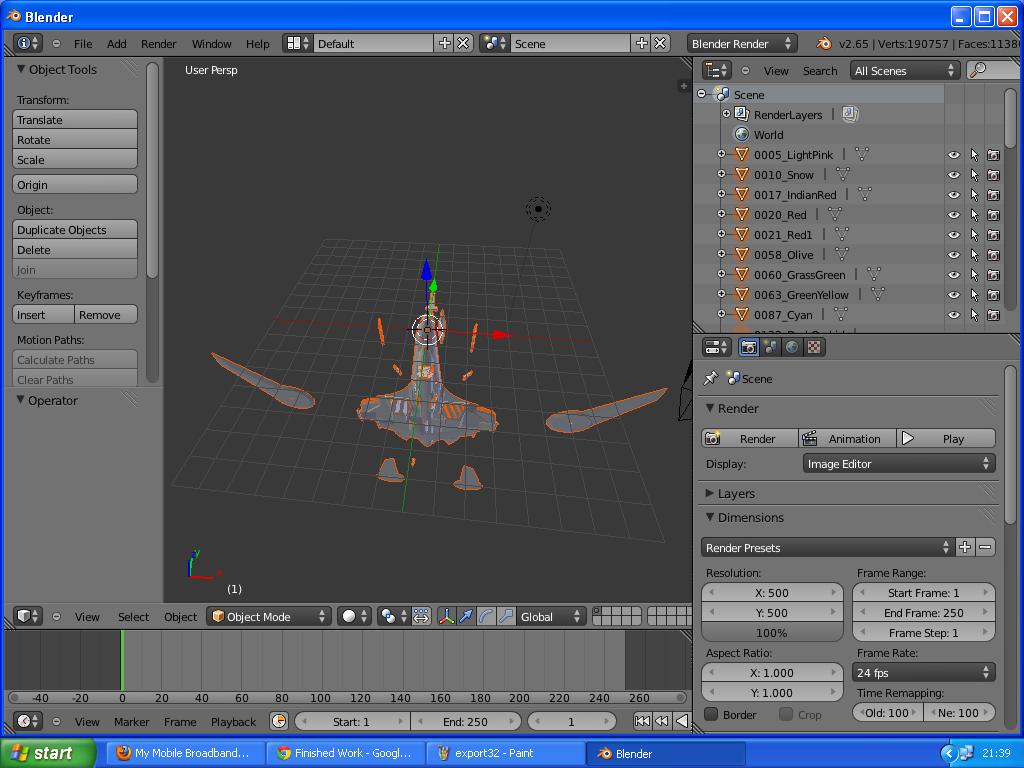
Task: Click the Duplicate Objects button
Action: [x=75, y=230]
